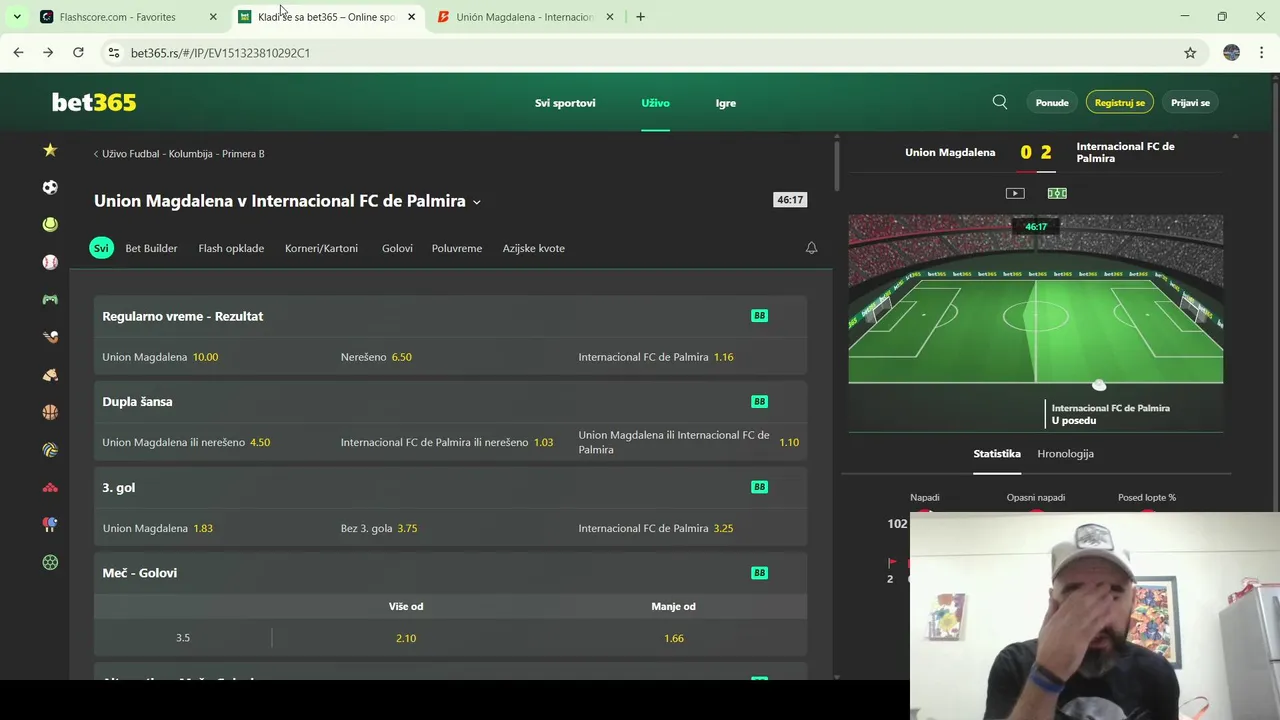Collapse the 3. gol market
Viewport: 1280px width, 720px height.
[450, 487]
